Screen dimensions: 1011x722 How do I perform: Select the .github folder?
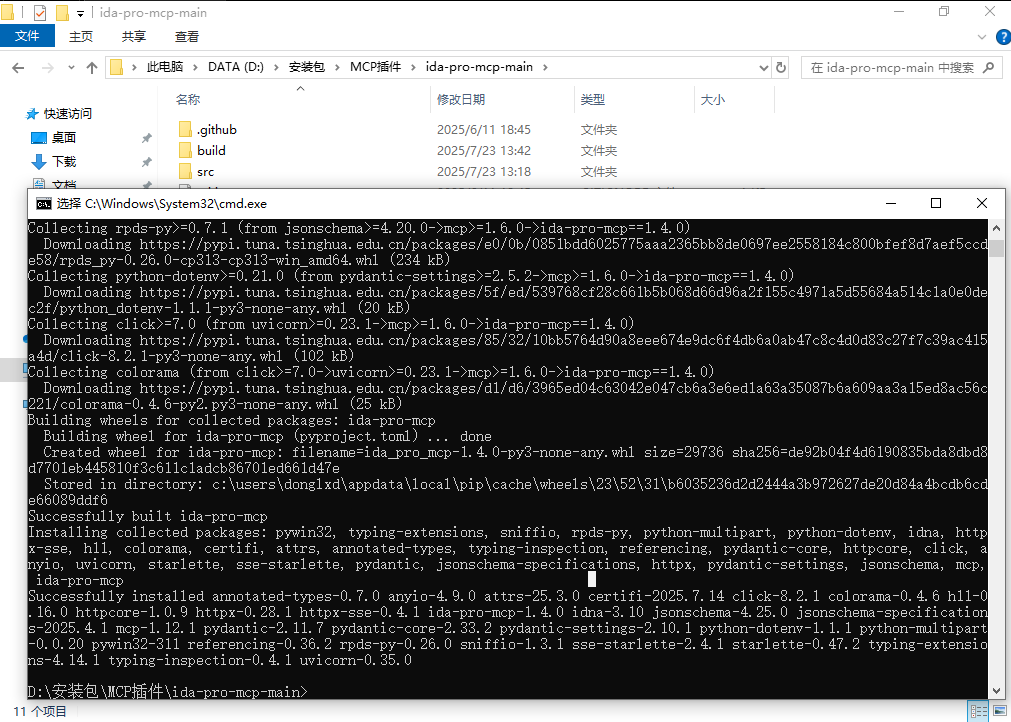point(216,130)
